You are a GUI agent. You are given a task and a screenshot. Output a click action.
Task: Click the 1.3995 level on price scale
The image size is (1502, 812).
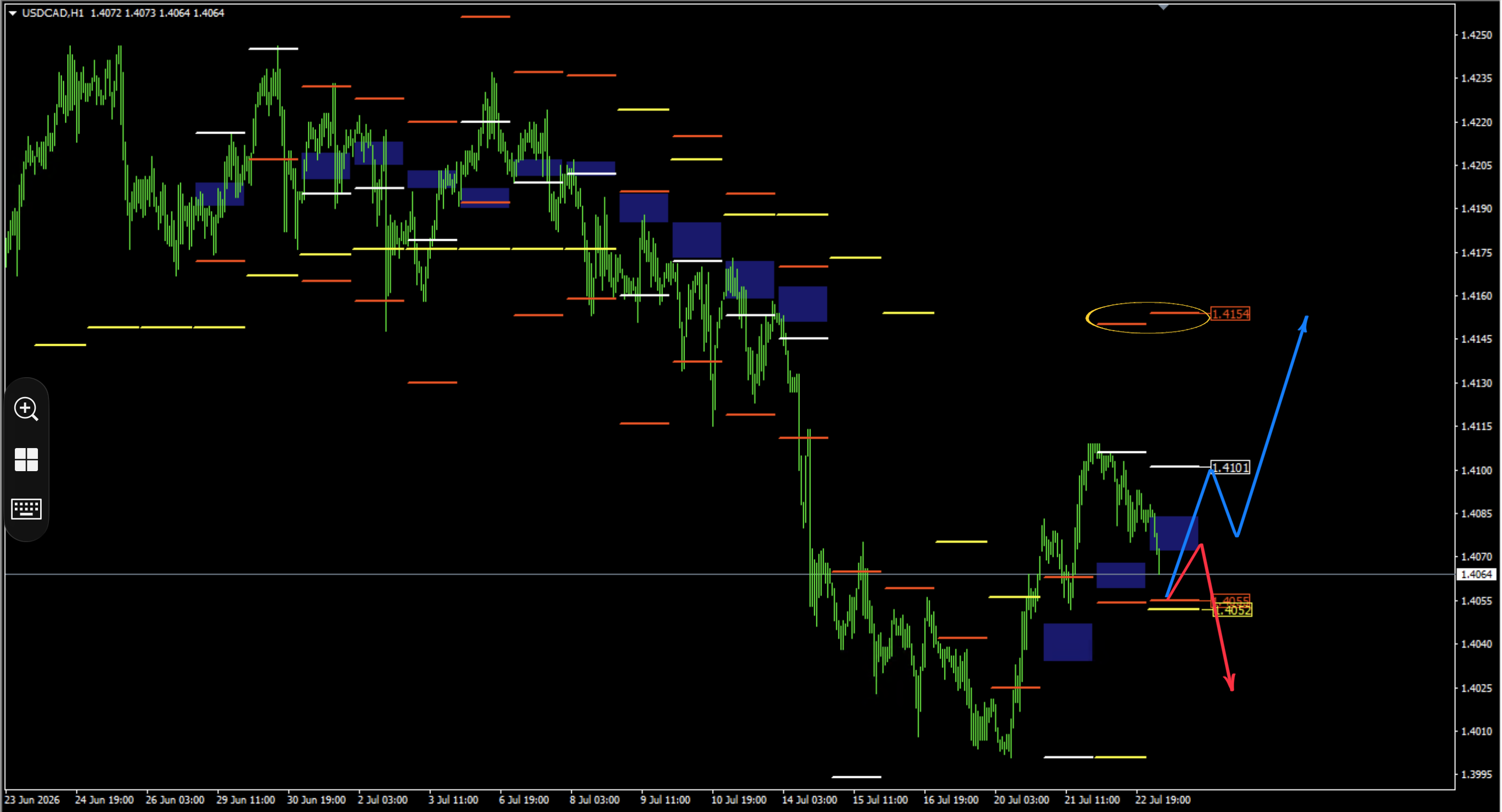click(x=1476, y=775)
